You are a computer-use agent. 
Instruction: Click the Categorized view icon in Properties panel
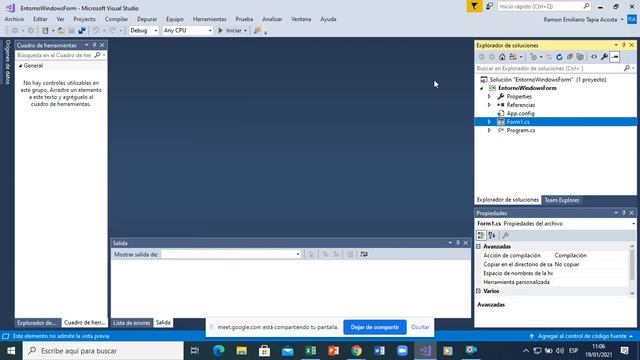pos(481,236)
